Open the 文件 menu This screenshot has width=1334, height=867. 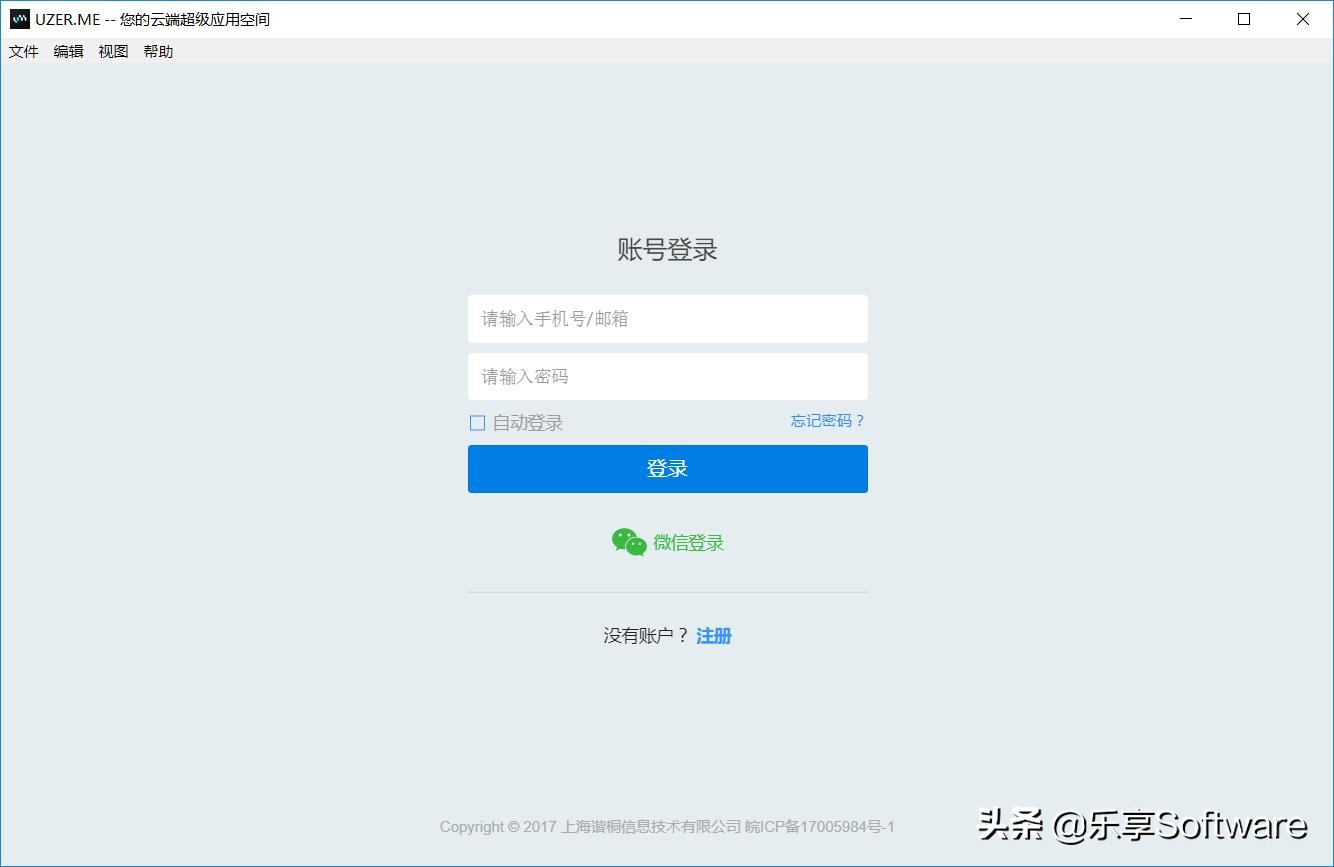[22, 51]
